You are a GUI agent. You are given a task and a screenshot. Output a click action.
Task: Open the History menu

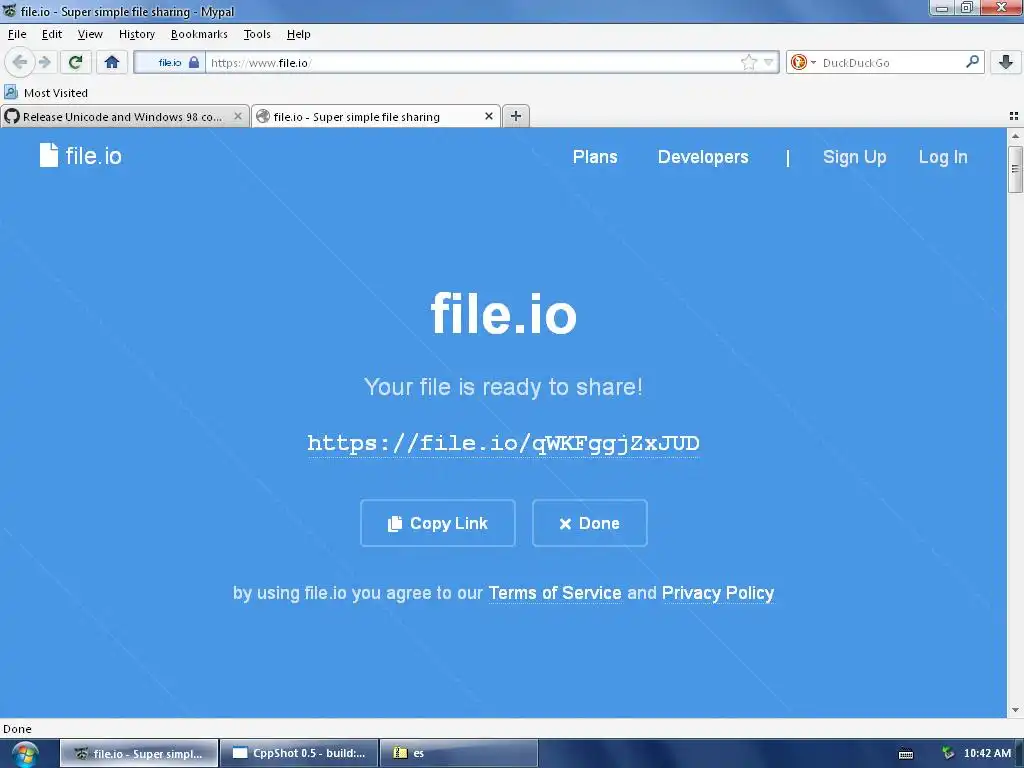[x=136, y=34]
